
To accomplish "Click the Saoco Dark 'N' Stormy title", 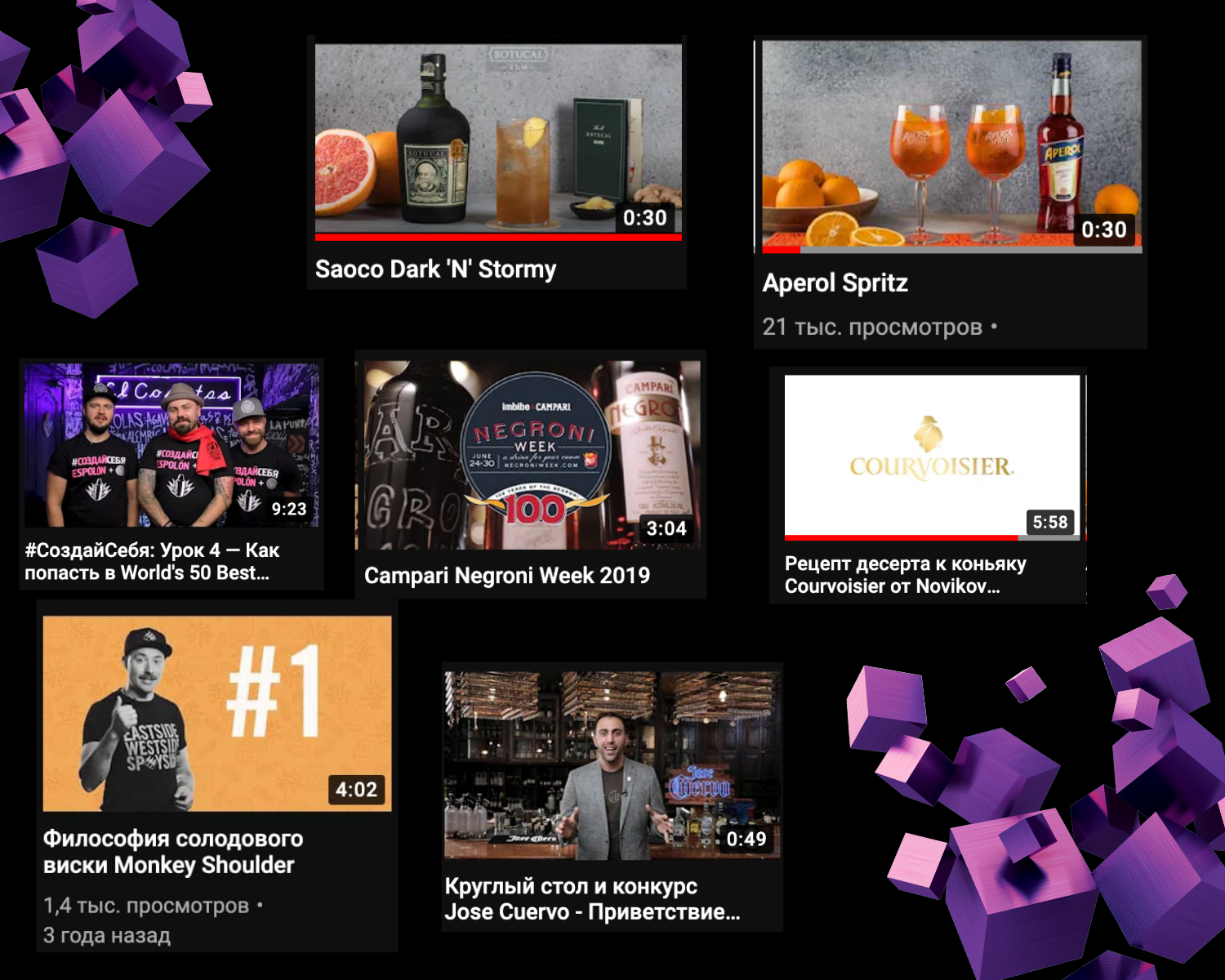I will (x=435, y=269).
